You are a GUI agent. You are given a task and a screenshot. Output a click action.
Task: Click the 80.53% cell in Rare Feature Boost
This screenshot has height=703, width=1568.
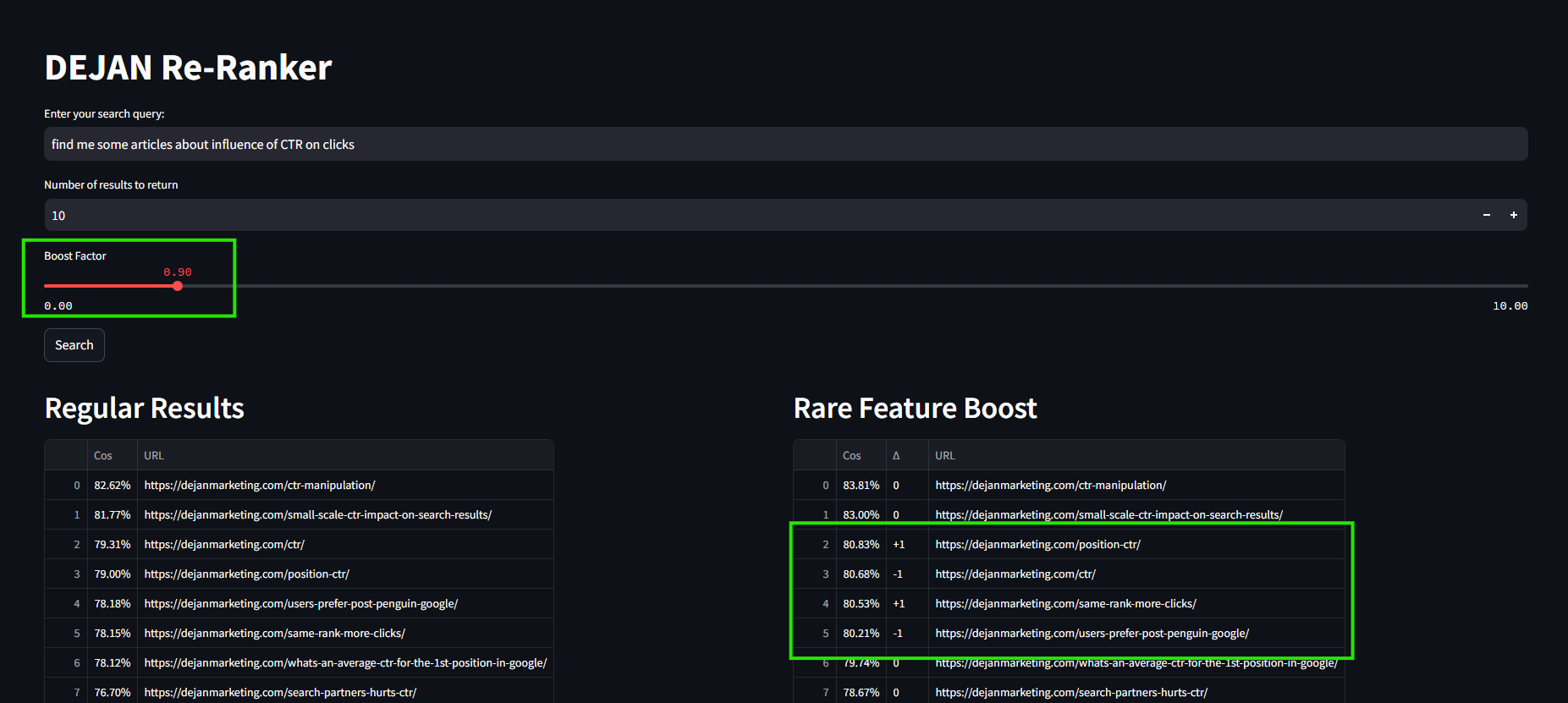(861, 604)
